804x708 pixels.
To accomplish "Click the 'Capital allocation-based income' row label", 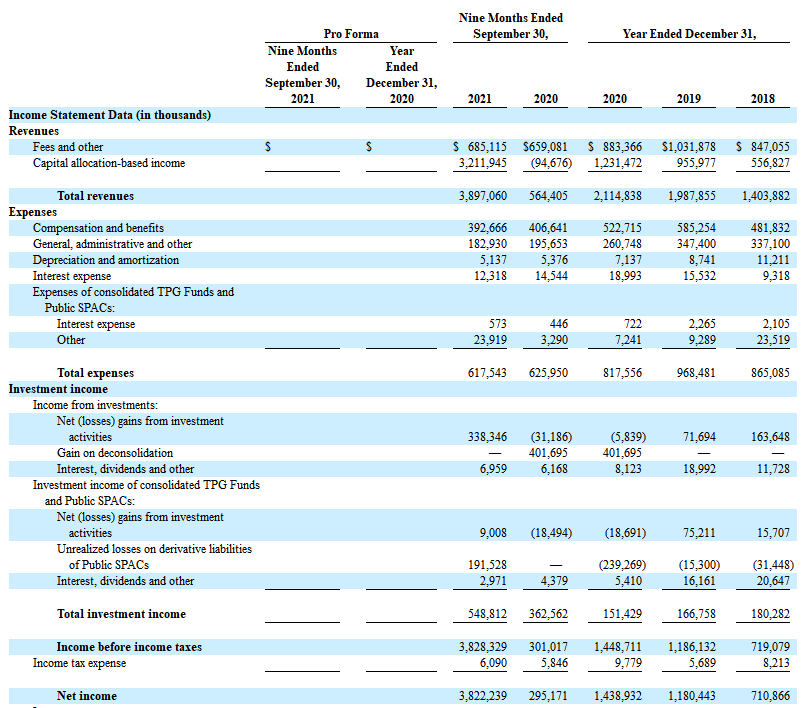I will (109, 163).
